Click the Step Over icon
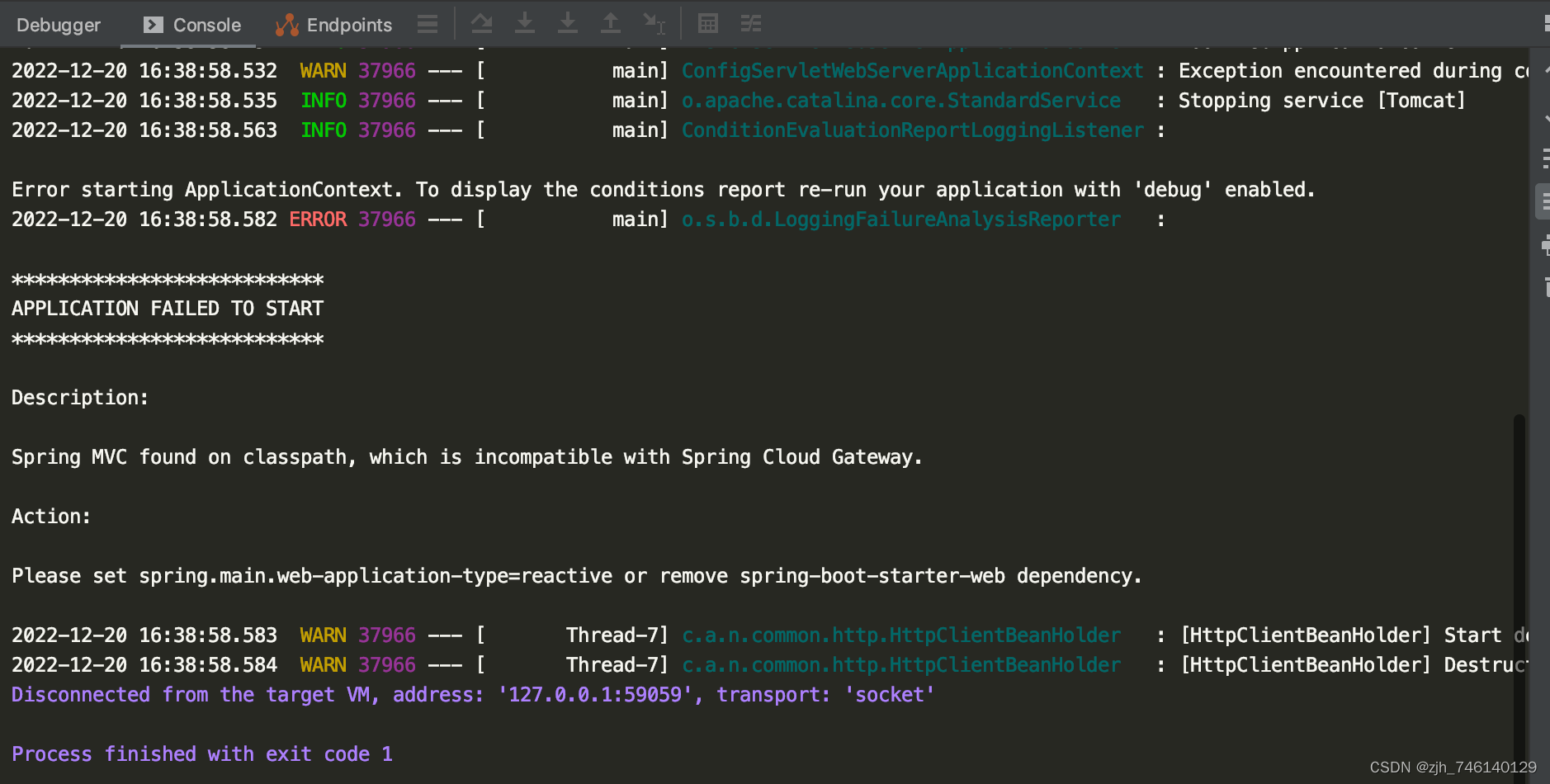Image resolution: width=1550 pixels, height=784 pixels. click(x=483, y=23)
